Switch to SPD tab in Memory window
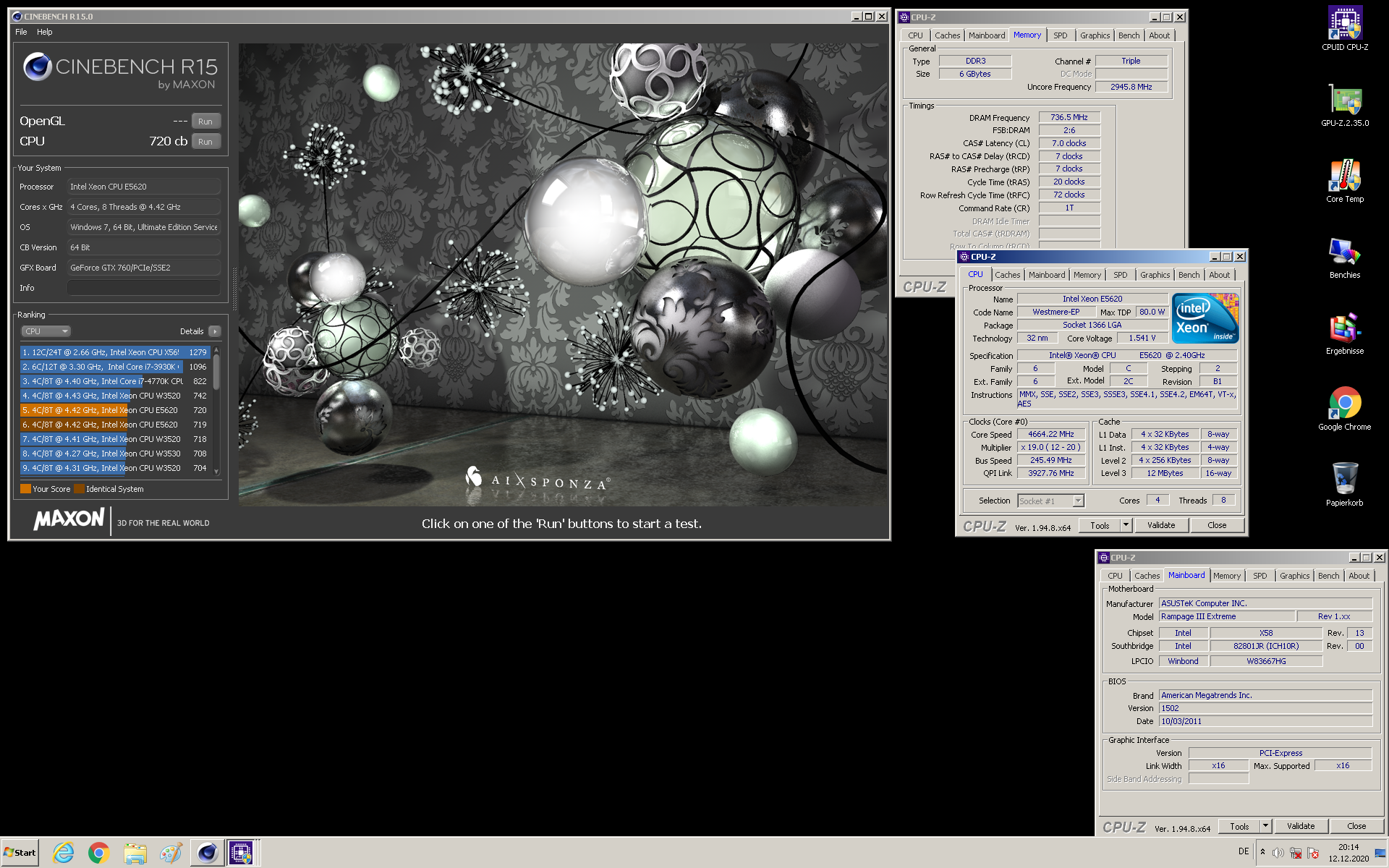This screenshot has height=868, width=1389. tap(1060, 35)
